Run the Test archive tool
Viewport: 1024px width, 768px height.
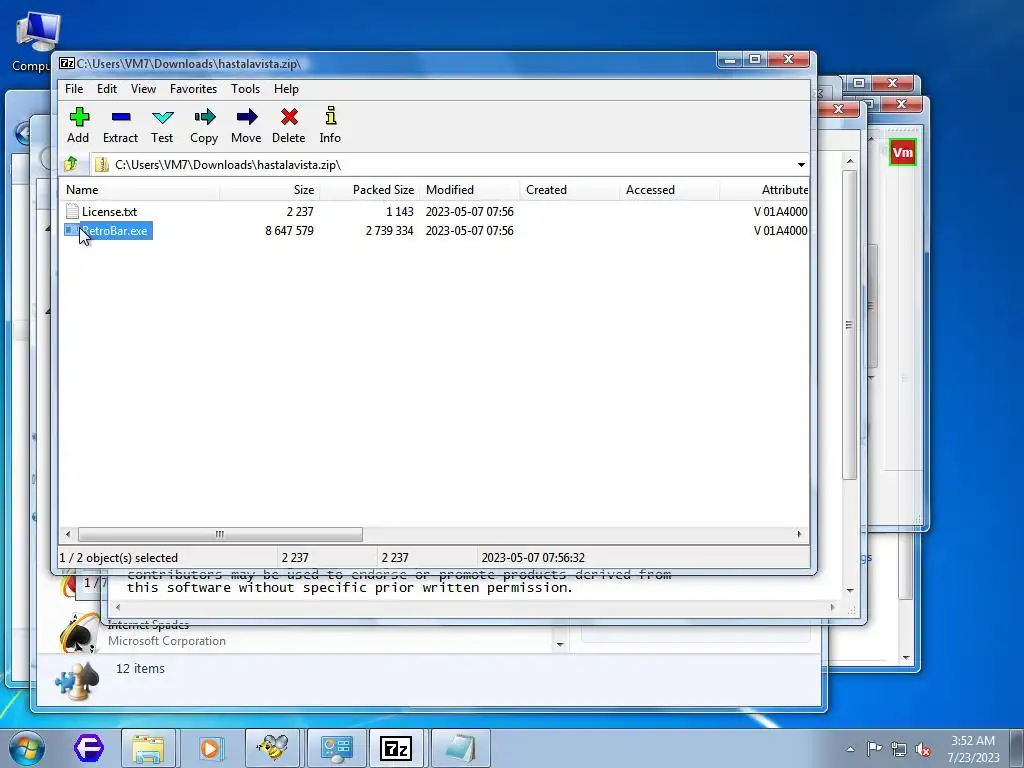(162, 118)
